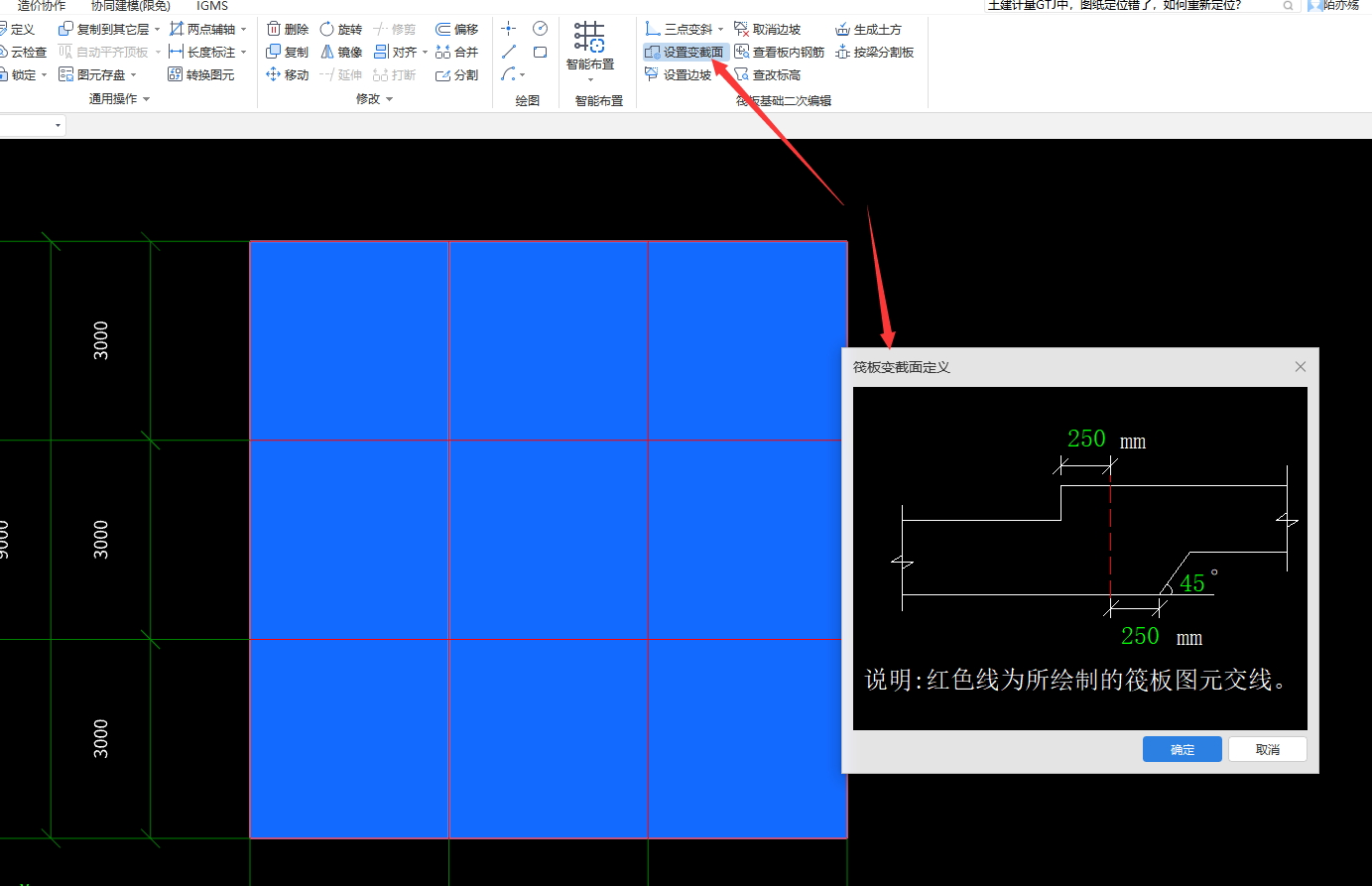Expand 三点变斜 dropdown arrow
This screenshot has width=1372, height=886.
click(720, 30)
